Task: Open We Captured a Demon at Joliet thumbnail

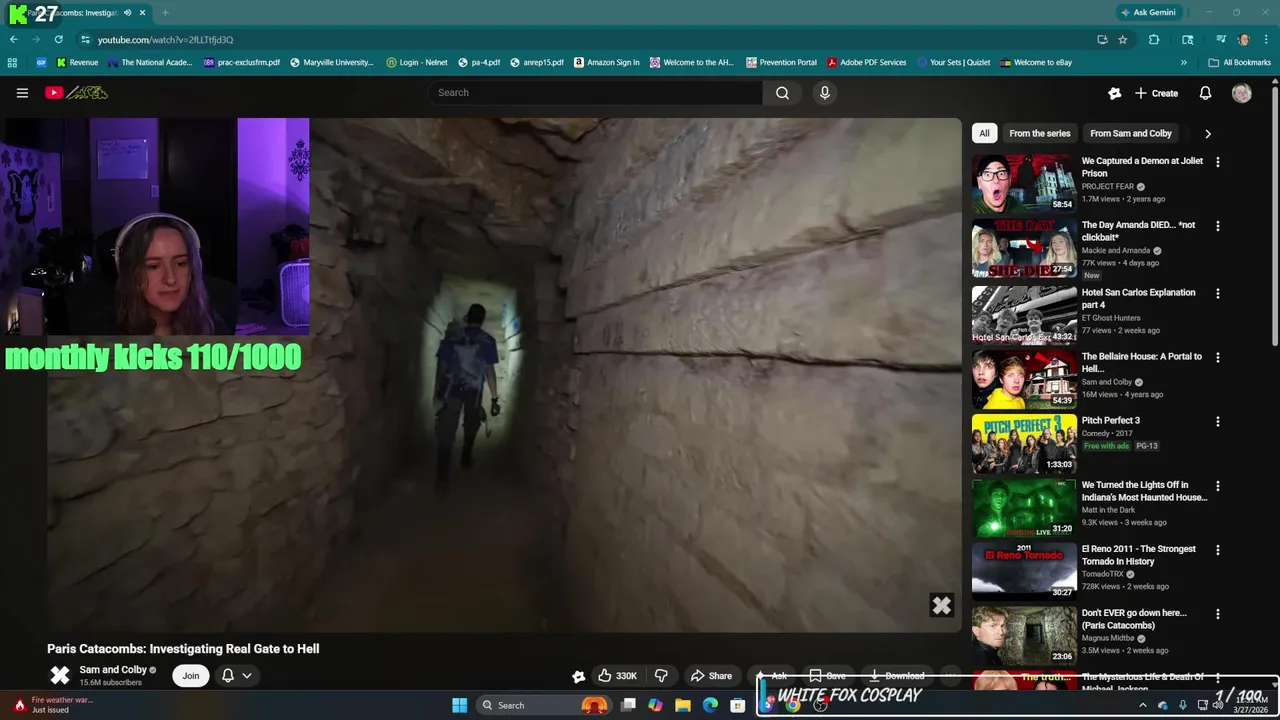Action: (x=1024, y=183)
